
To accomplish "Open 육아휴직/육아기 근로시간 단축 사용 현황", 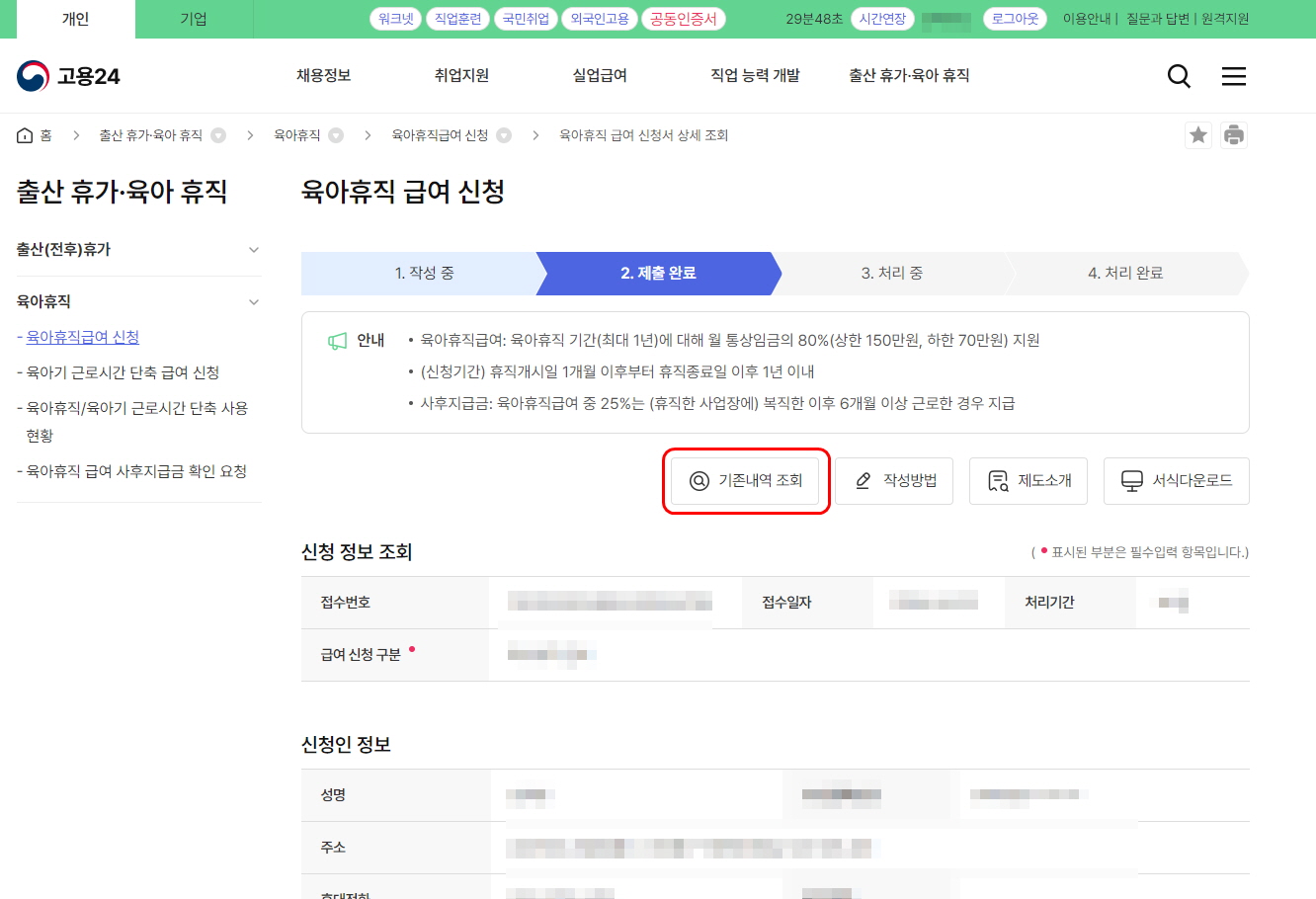I will pyautogui.click(x=136, y=422).
